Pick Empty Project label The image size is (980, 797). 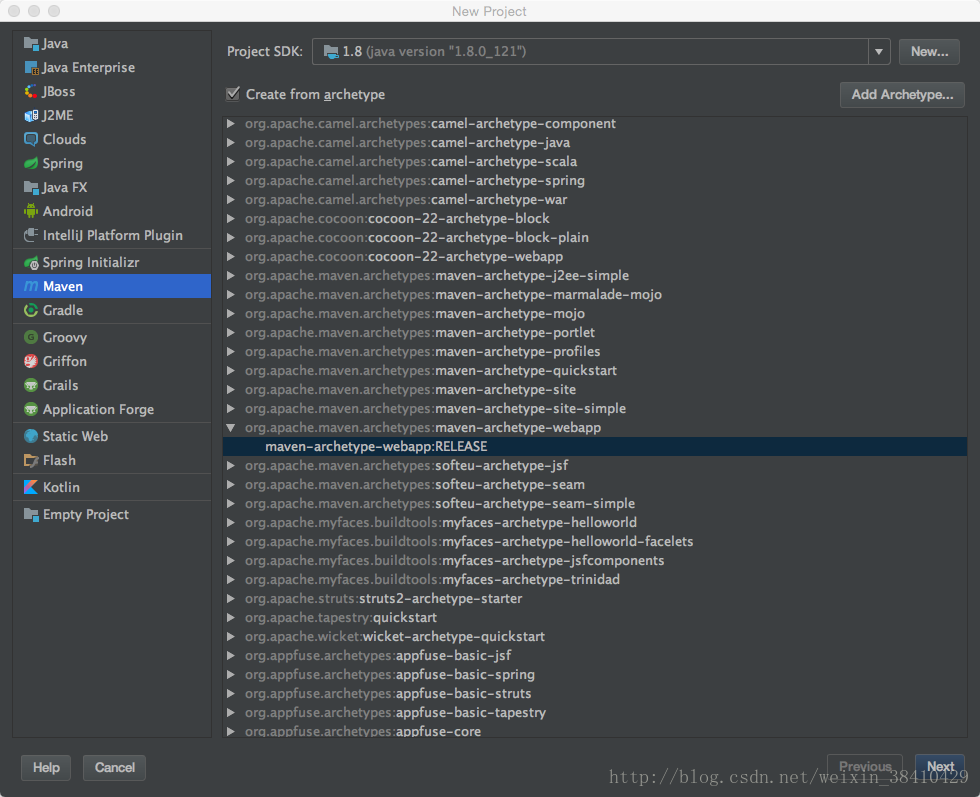pyautogui.click(x=86, y=514)
